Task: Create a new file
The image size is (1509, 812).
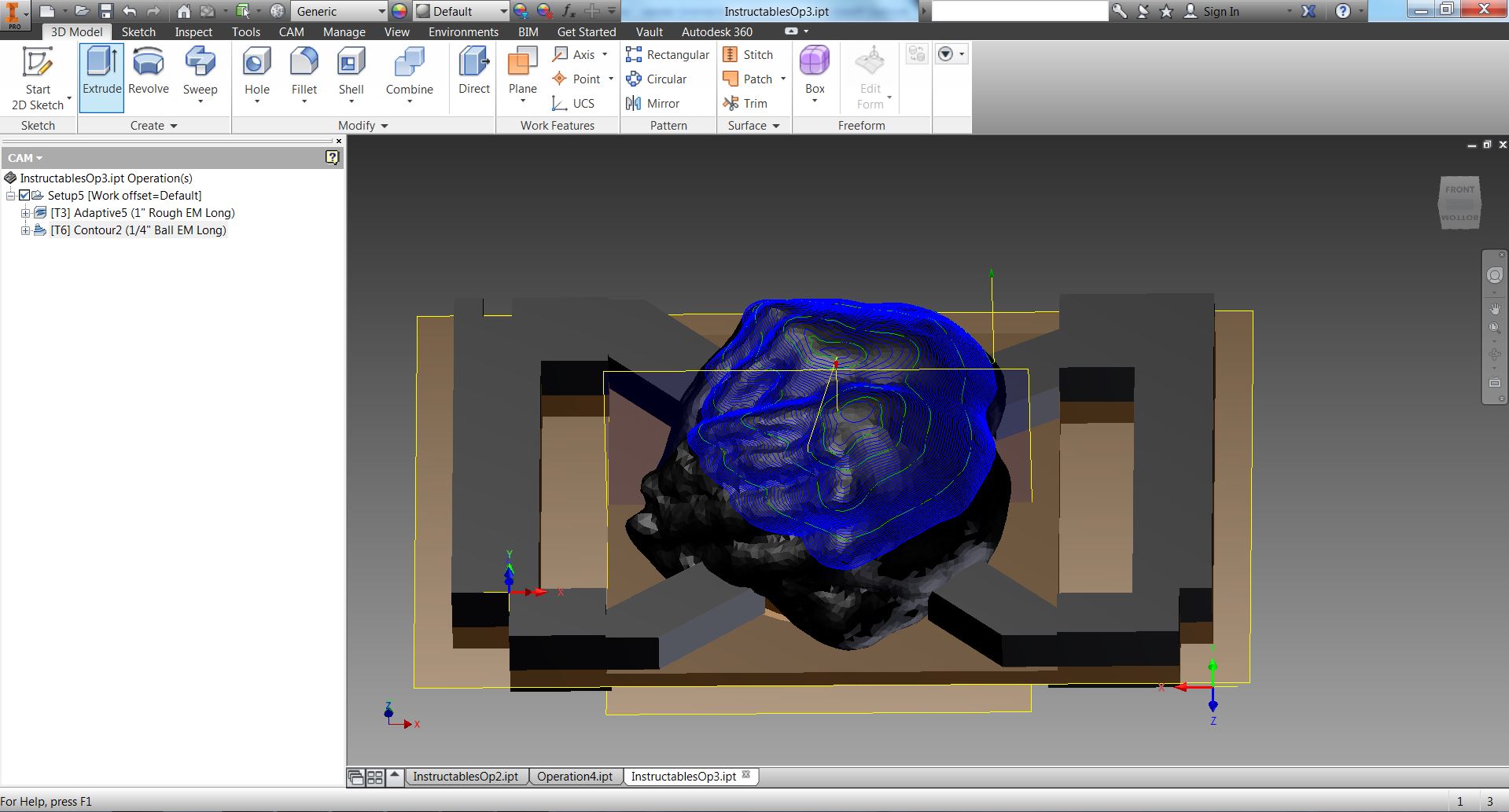Action: [x=47, y=11]
